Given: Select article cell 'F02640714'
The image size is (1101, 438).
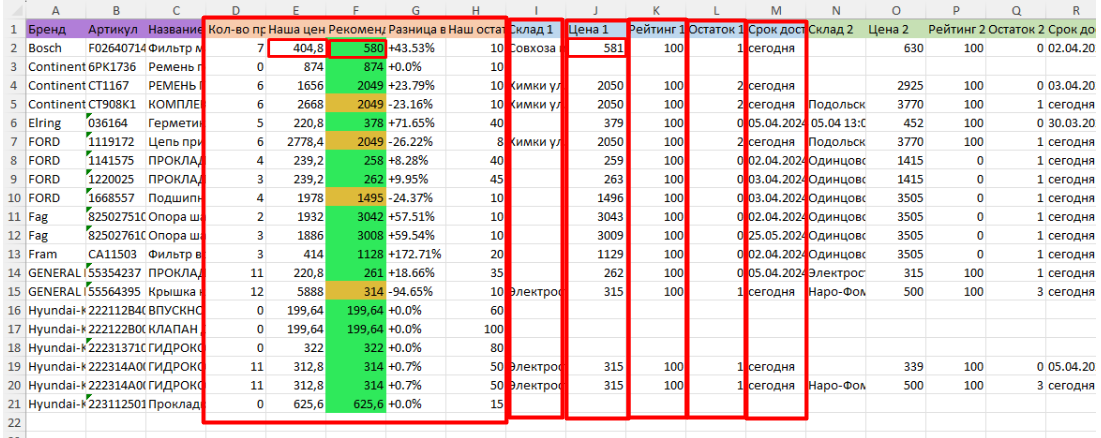Looking at the screenshot, I should 116,48.
